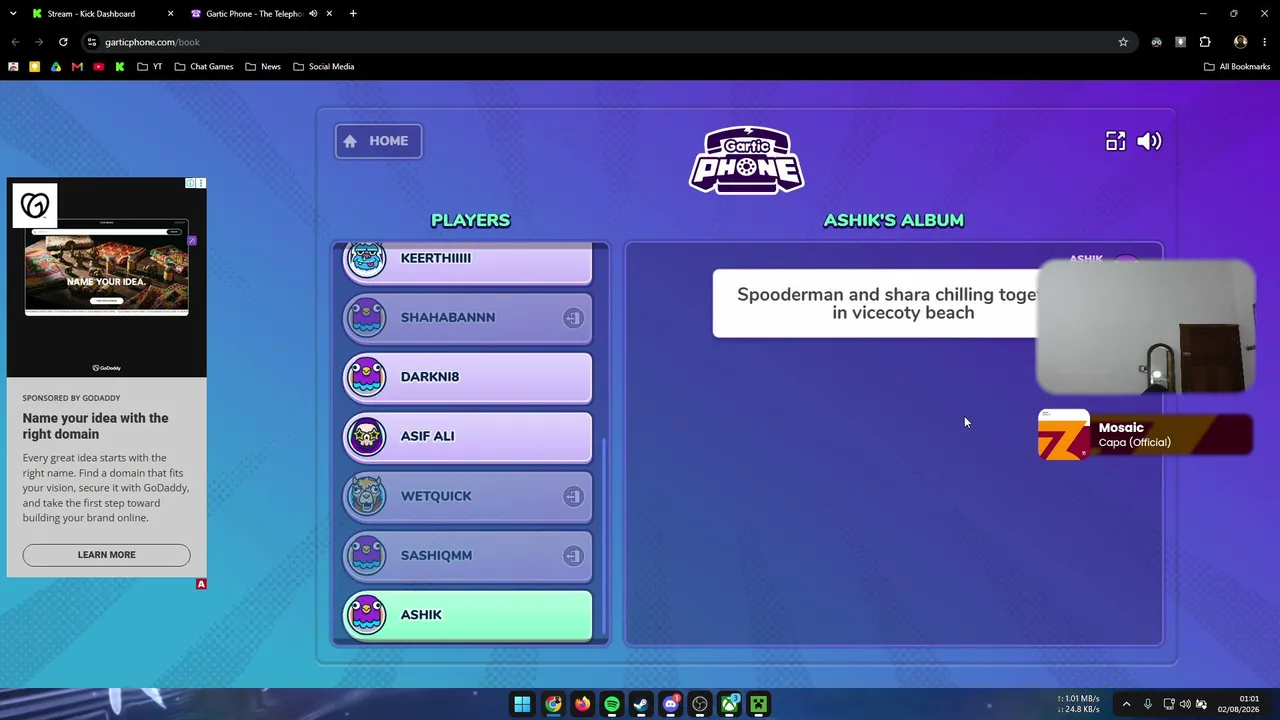
Task: Open Steam from the taskbar
Action: (641, 704)
